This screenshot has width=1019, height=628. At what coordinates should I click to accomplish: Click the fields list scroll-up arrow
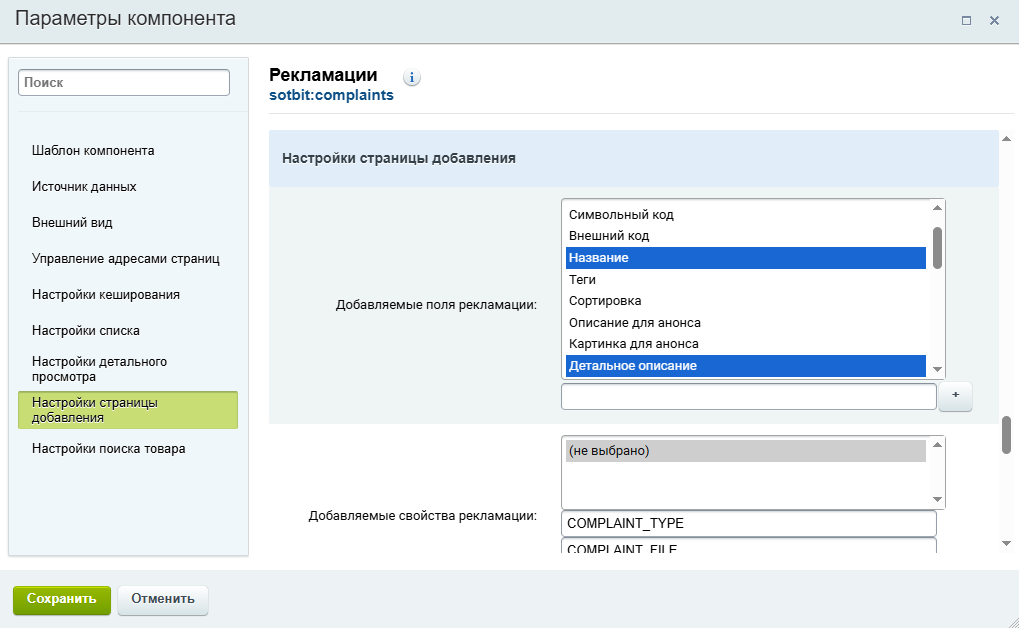(937, 208)
